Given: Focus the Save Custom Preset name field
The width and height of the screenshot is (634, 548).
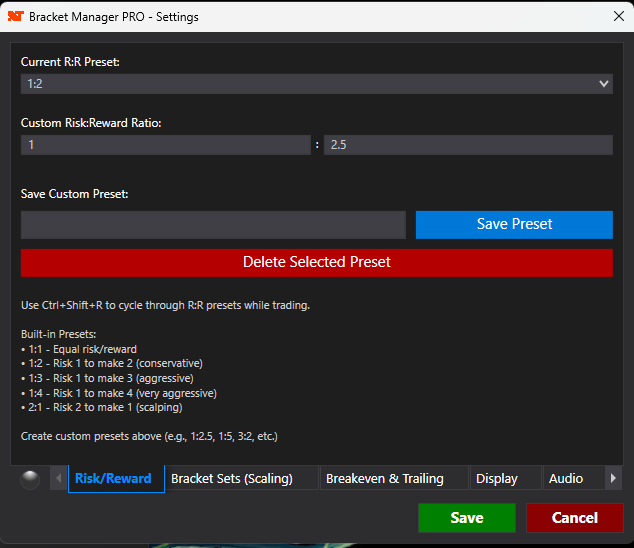Looking at the screenshot, I should [x=213, y=224].
